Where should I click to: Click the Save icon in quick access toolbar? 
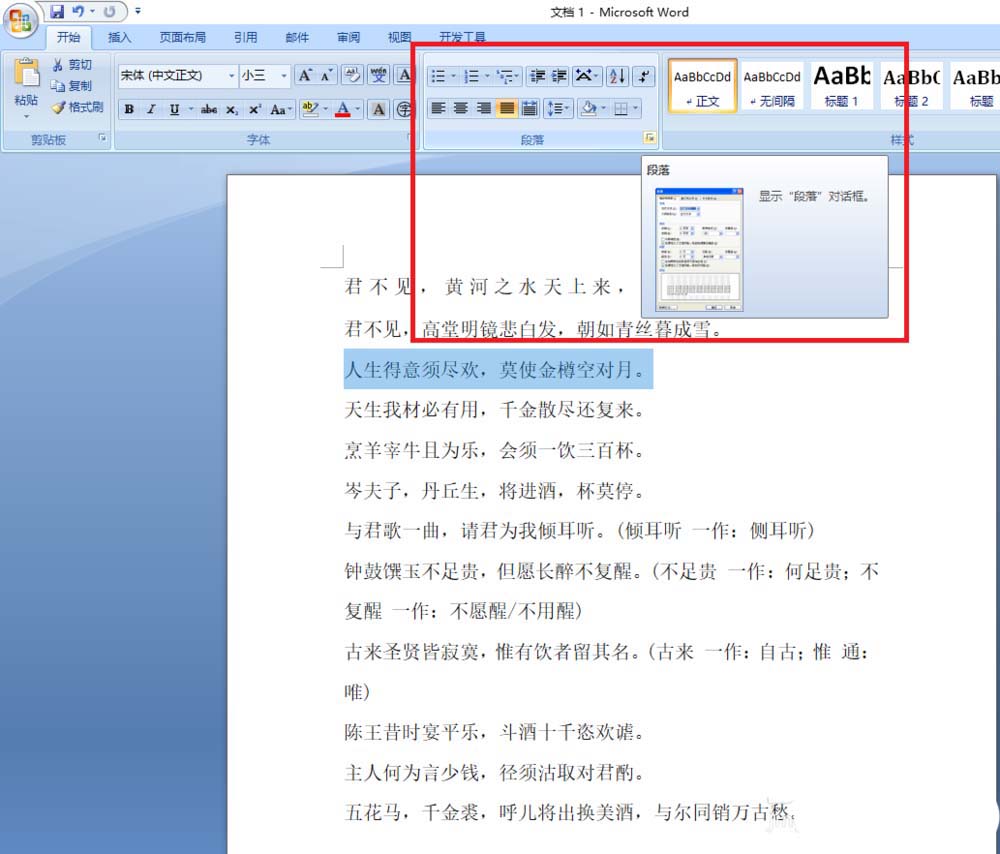click(56, 12)
